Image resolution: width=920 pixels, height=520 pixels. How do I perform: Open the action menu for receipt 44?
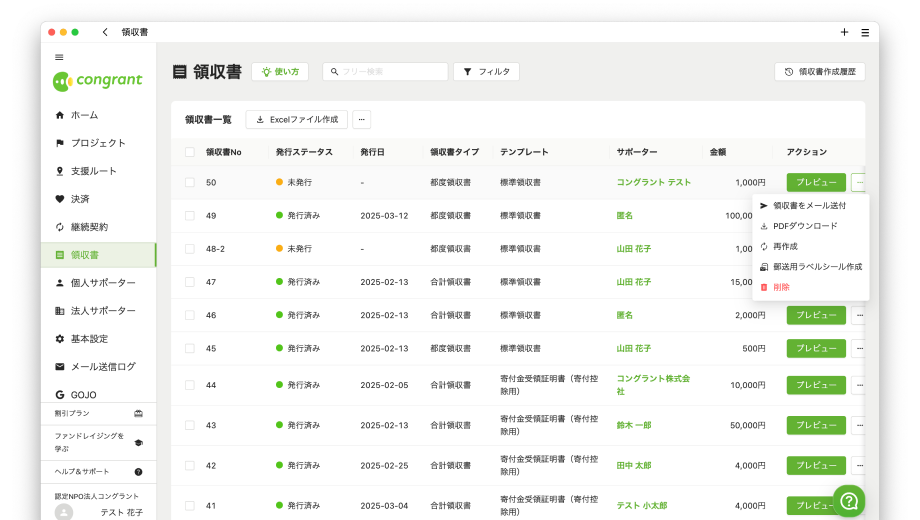point(859,385)
